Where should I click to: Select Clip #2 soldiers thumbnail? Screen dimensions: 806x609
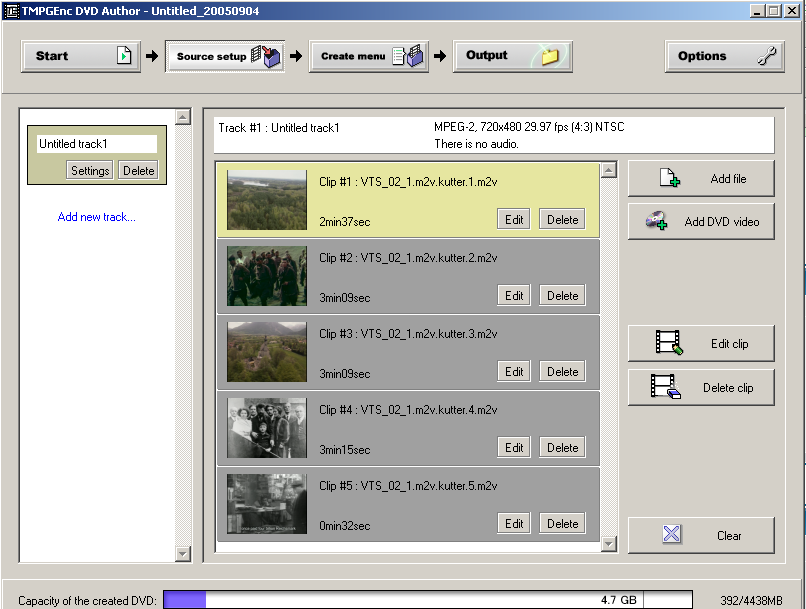[x=267, y=276]
